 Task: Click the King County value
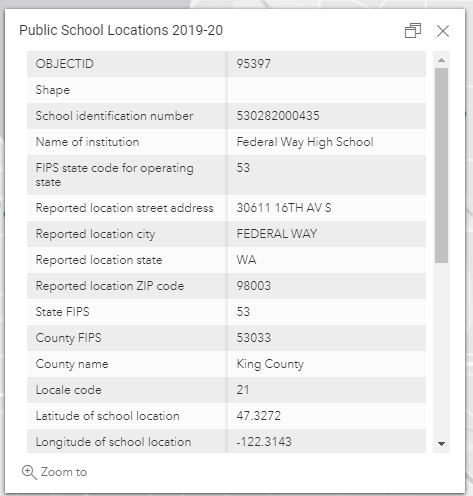270,364
